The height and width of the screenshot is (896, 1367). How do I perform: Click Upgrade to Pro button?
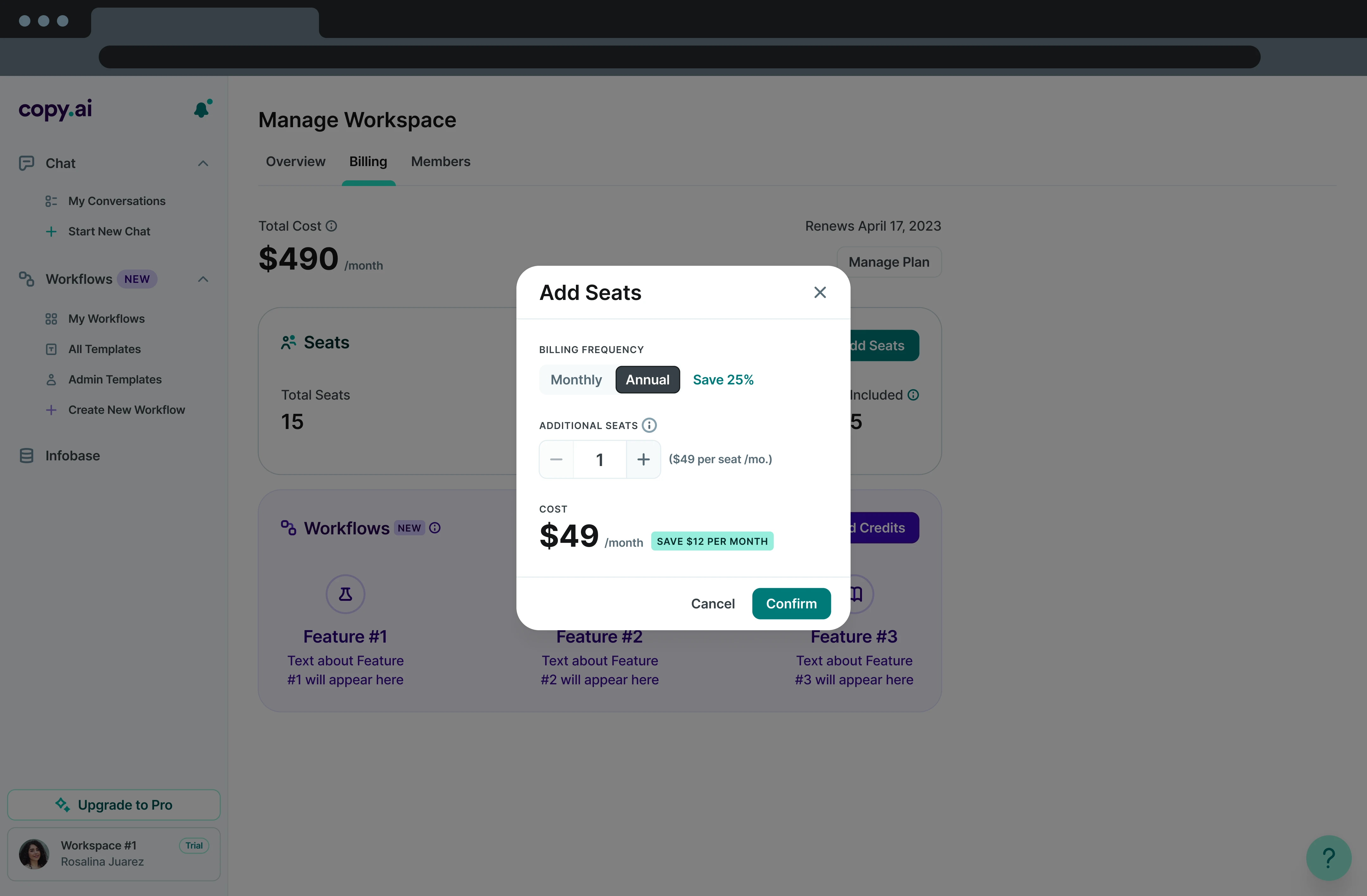coord(114,805)
